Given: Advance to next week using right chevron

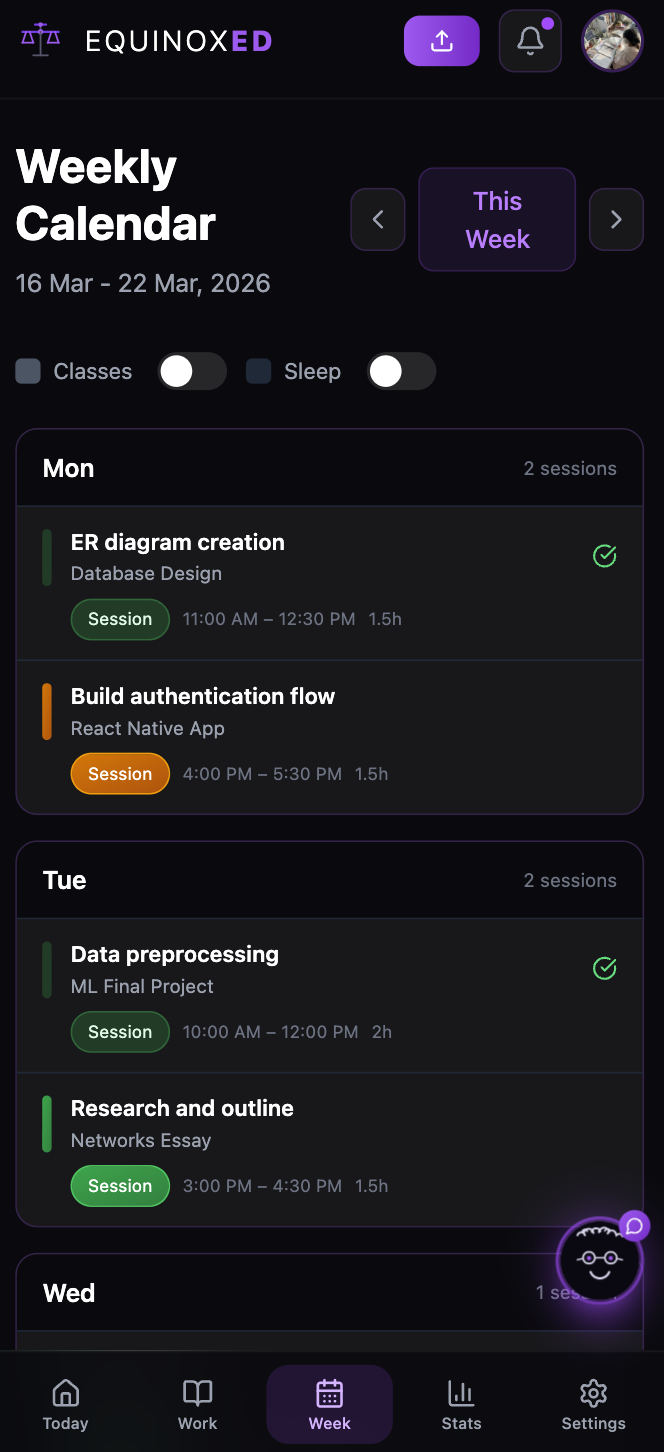Looking at the screenshot, I should pos(616,219).
